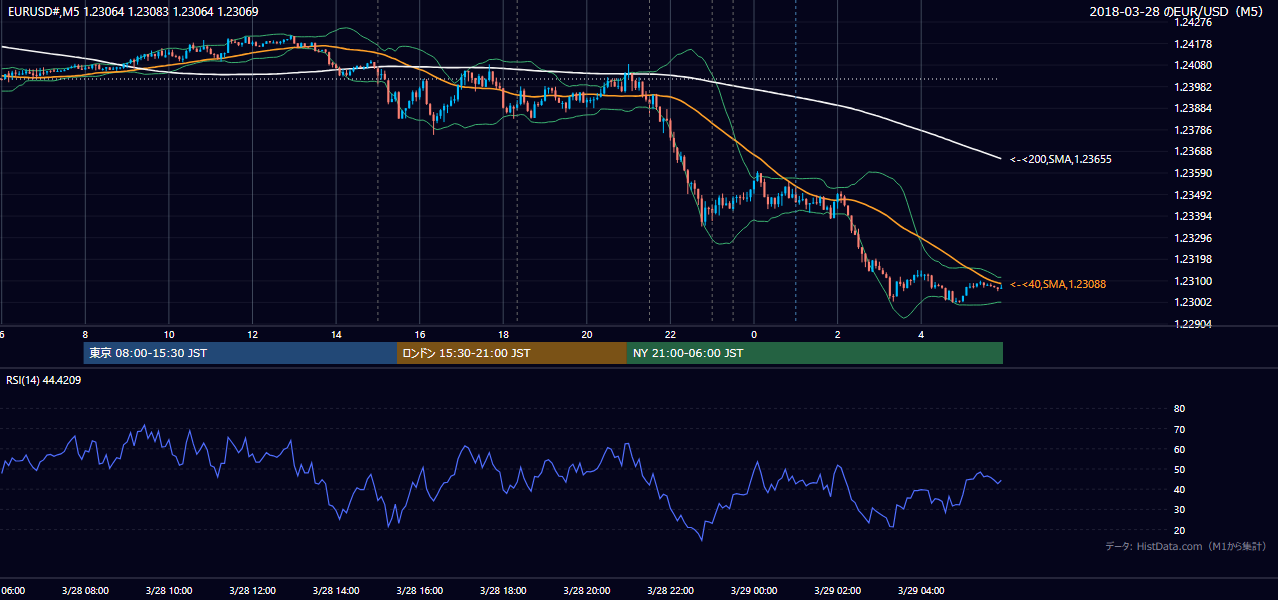The image size is (1278, 600).
Task: Click the '3/28 20:00' bottom date label
Action: 586,590
